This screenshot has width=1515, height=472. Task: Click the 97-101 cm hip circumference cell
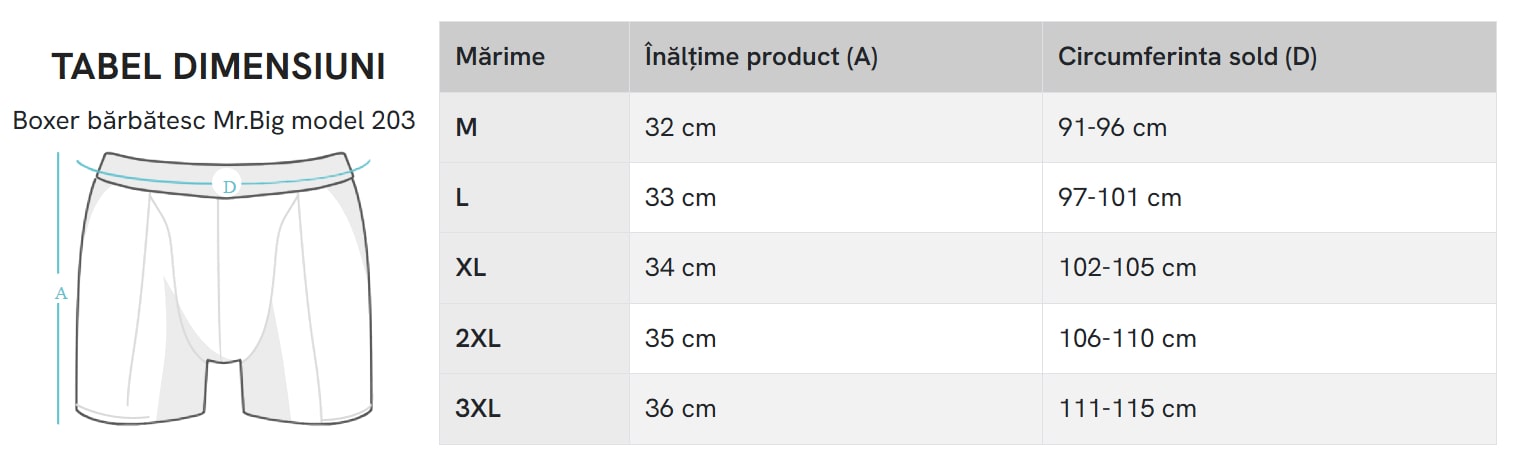click(x=1120, y=198)
